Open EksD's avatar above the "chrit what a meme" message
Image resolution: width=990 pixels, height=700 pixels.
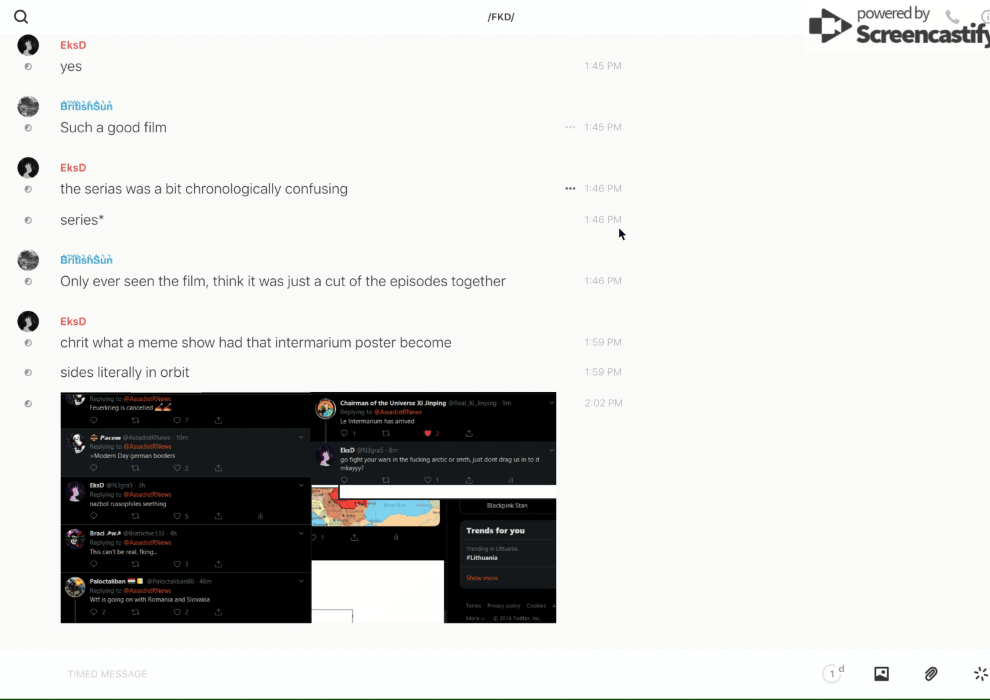(x=28, y=321)
